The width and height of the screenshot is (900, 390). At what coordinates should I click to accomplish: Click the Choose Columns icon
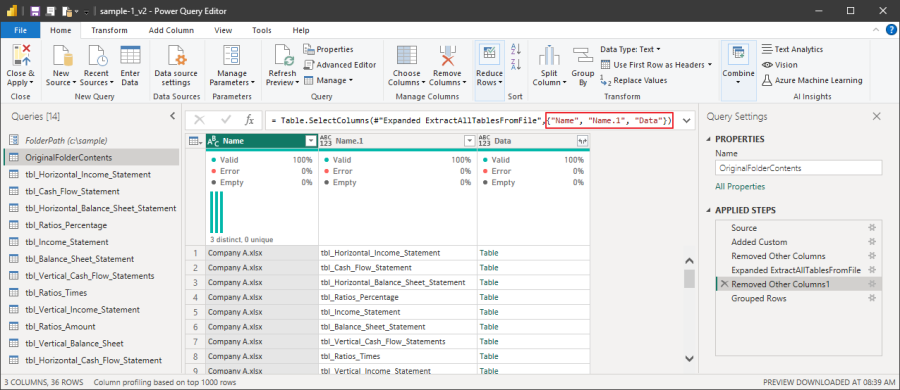(x=407, y=56)
